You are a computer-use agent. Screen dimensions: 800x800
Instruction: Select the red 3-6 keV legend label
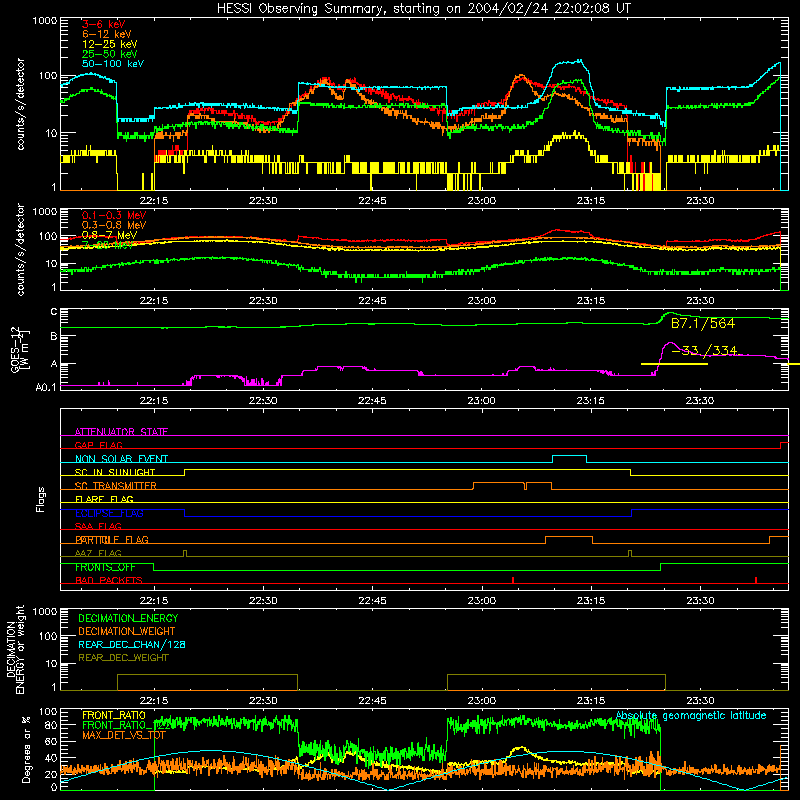click(103, 24)
